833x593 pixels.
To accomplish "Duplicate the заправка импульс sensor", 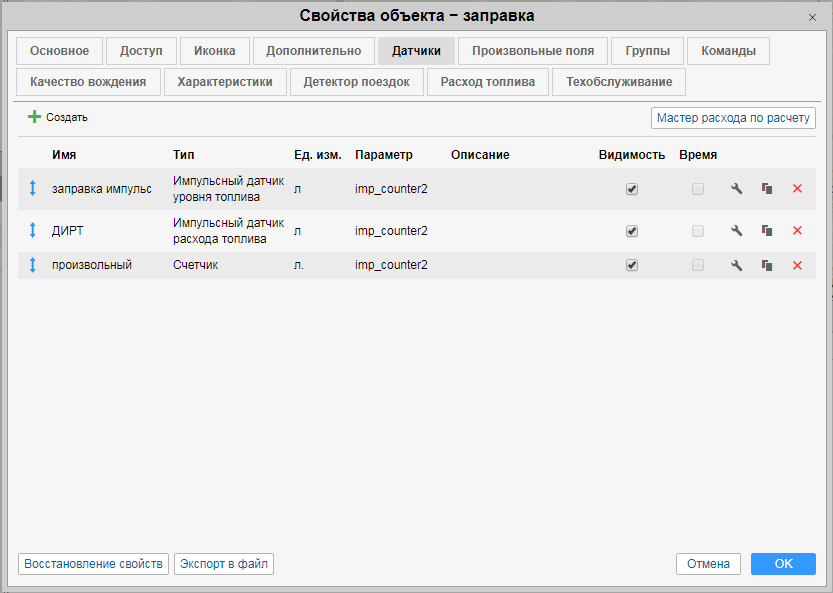I will (x=767, y=189).
